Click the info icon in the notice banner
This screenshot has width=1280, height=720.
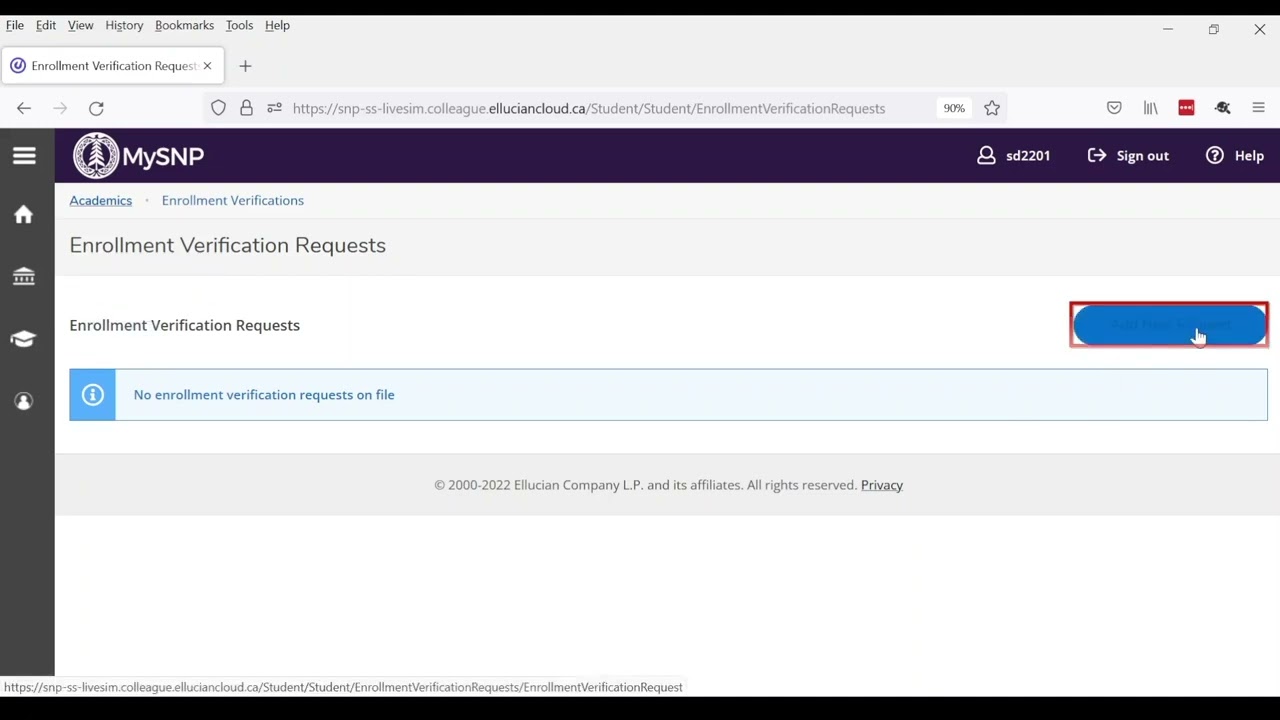point(92,395)
